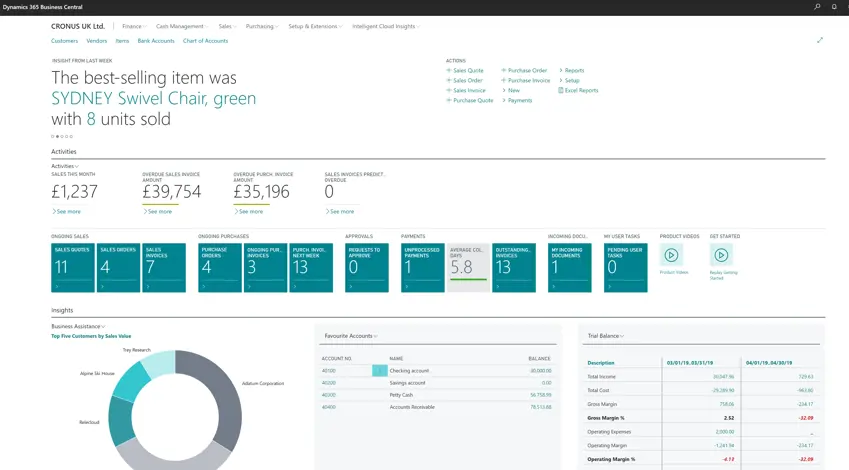Open the notifications bell icon

pyautogui.click(x=834, y=7)
